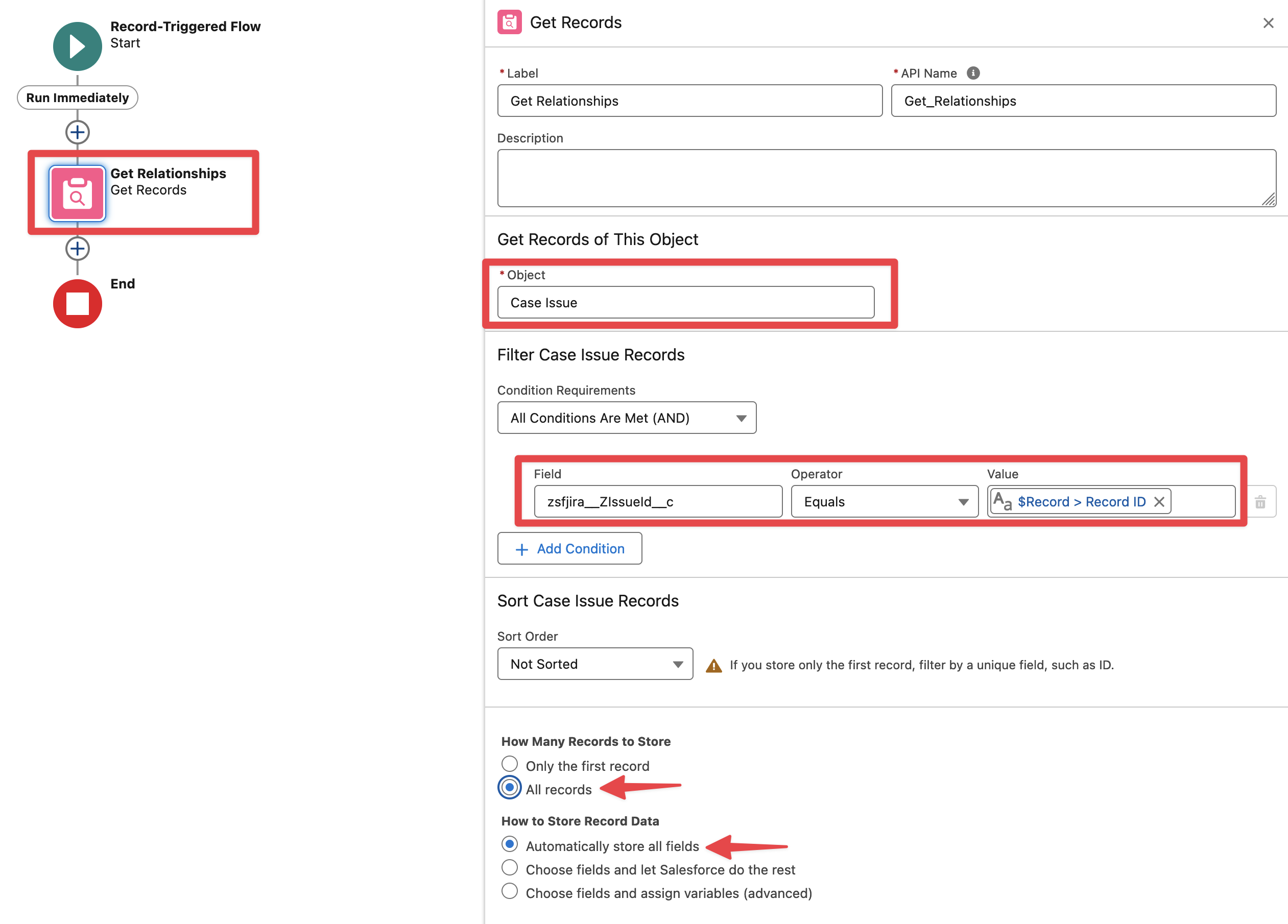Click the add element plus icon above End
The height and width of the screenshot is (924, 1288).
tap(77, 249)
